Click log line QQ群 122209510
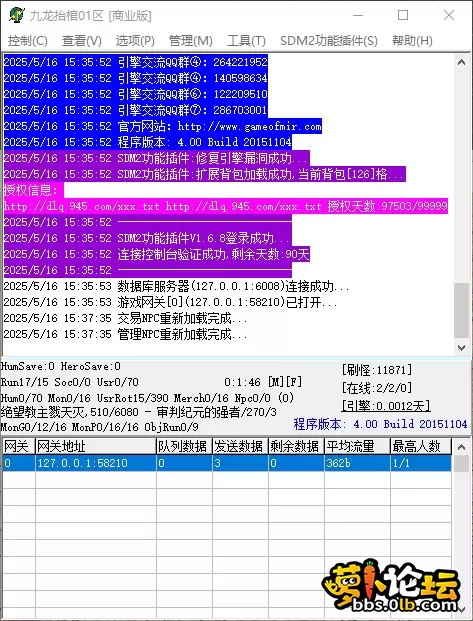The width and height of the screenshot is (473, 621). (135, 94)
